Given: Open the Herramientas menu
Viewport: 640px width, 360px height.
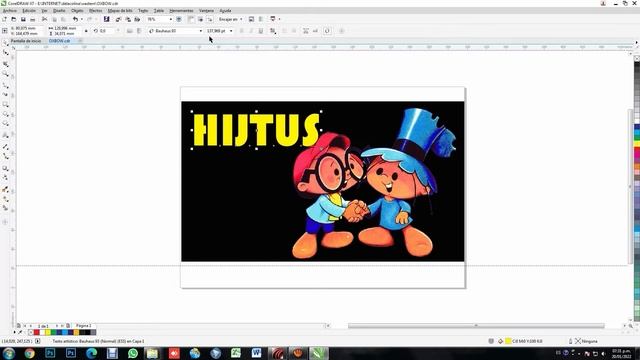Looking at the screenshot, I should (182, 11).
